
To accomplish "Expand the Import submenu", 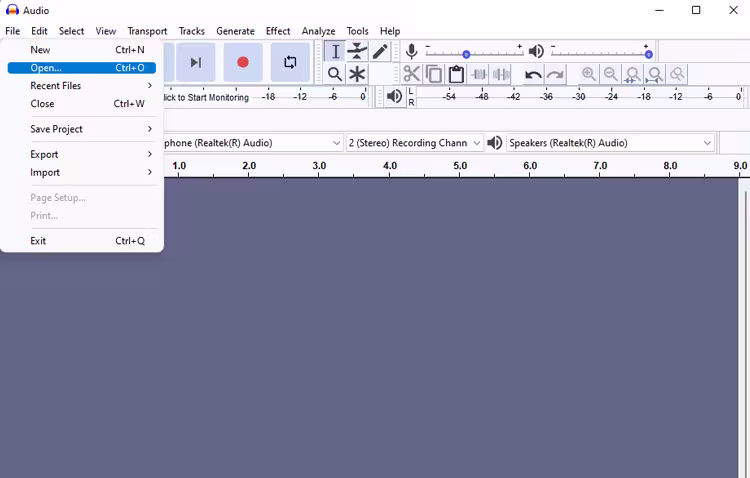I will pos(82,172).
